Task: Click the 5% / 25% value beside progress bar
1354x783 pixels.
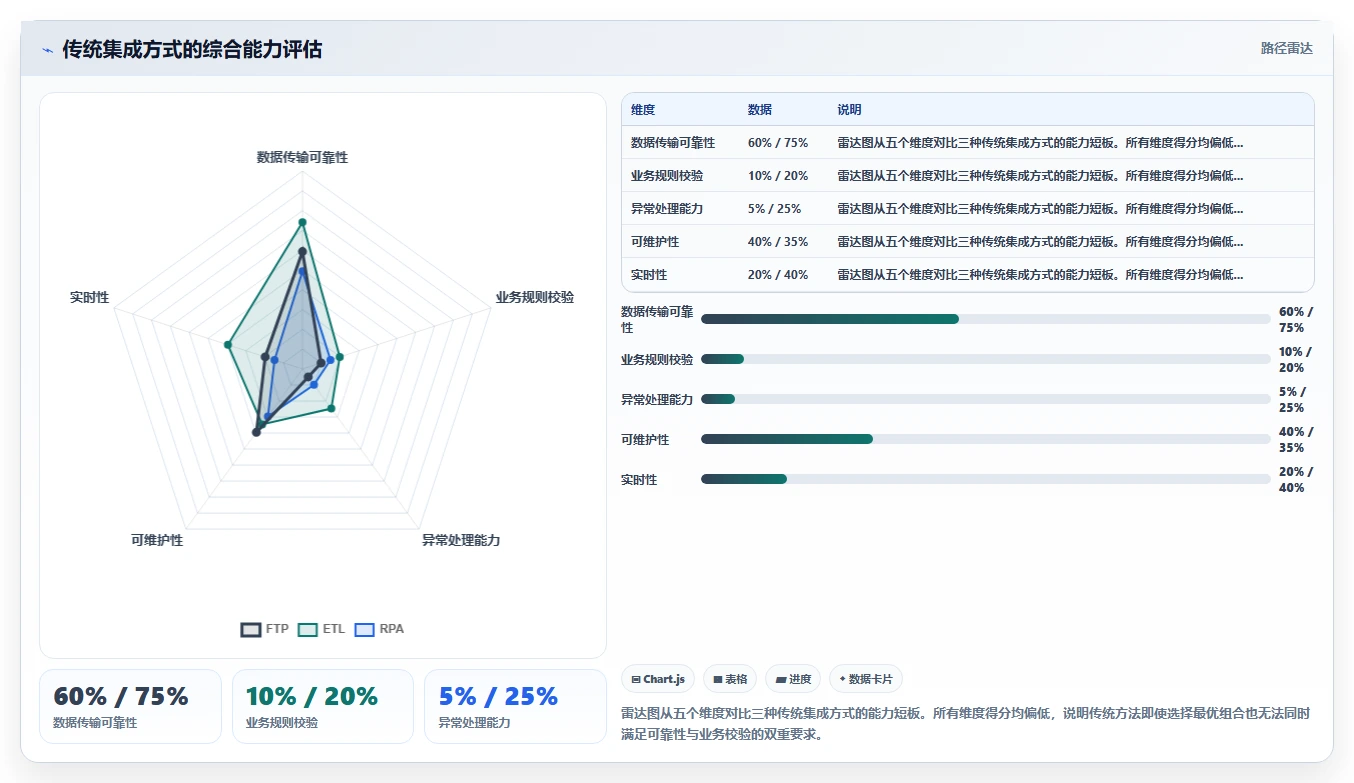Action: pos(1292,400)
